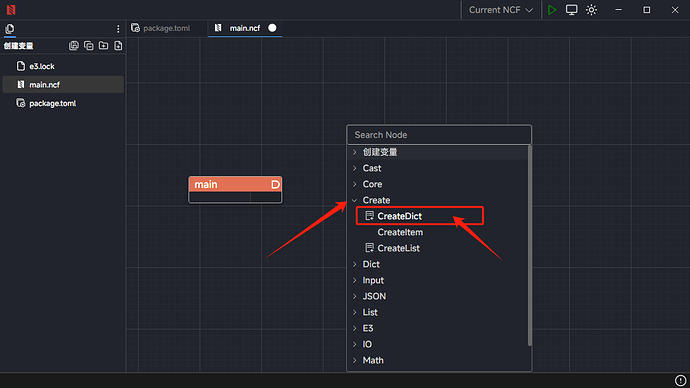Run the flow with green play icon

pyautogui.click(x=552, y=10)
